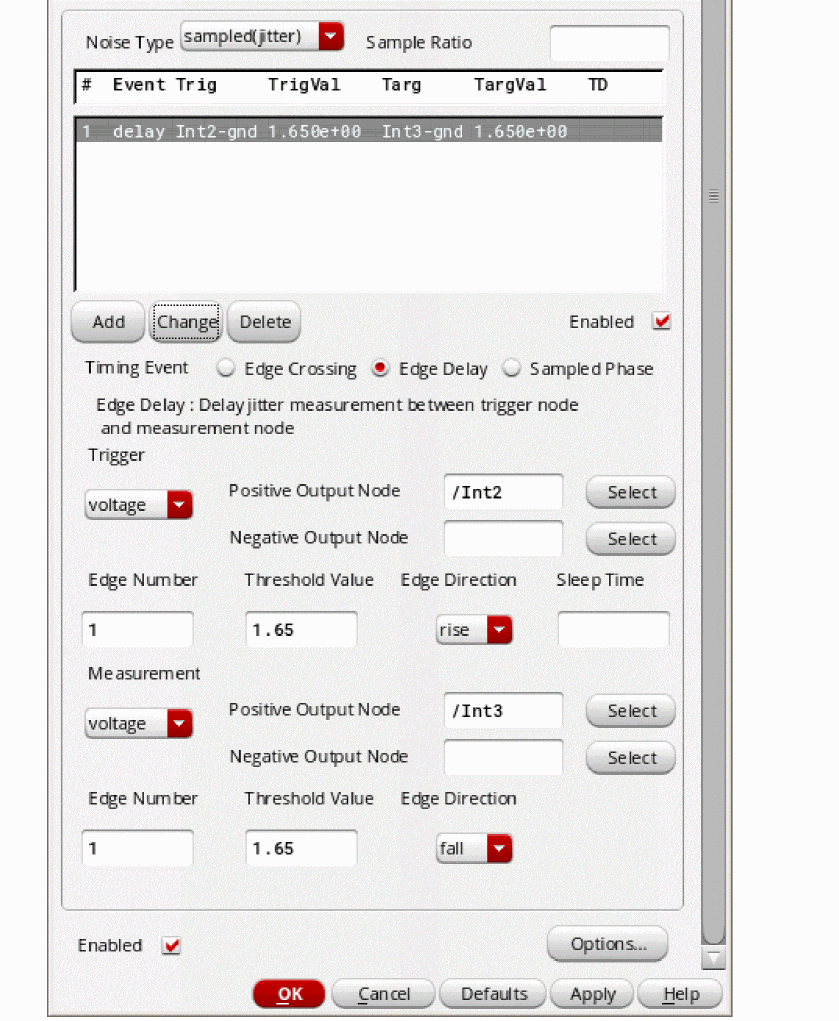Click the Sample Ratio input field
The width and height of the screenshot is (839, 1021).
pyautogui.click(x=609, y=43)
